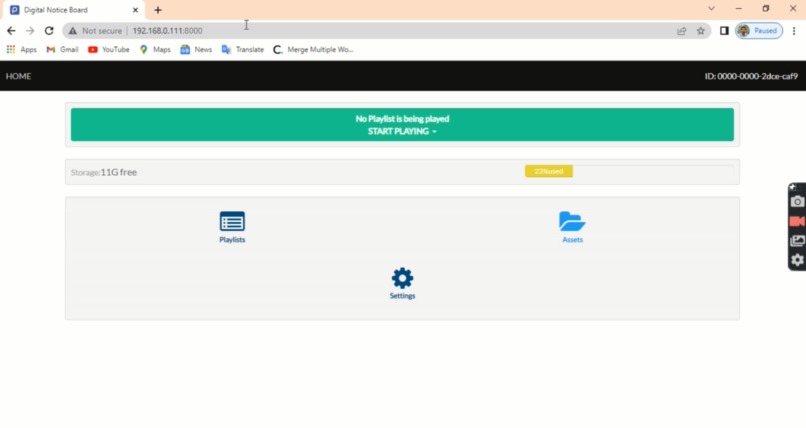The width and height of the screenshot is (806, 428).
Task: Click the browser Back arrow
Action: point(11,31)
